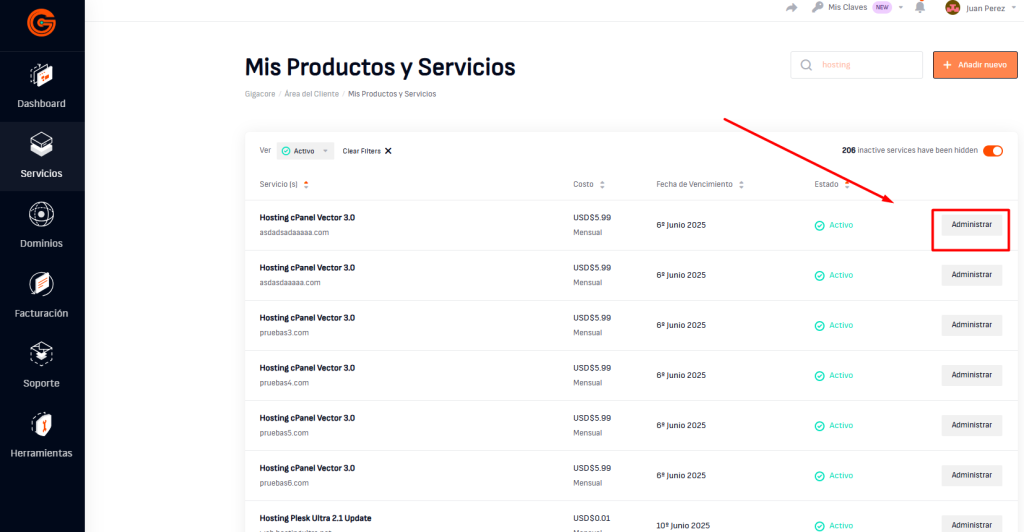Click the hosting search input field
The image size is (1024, 532).
point(867,65)
